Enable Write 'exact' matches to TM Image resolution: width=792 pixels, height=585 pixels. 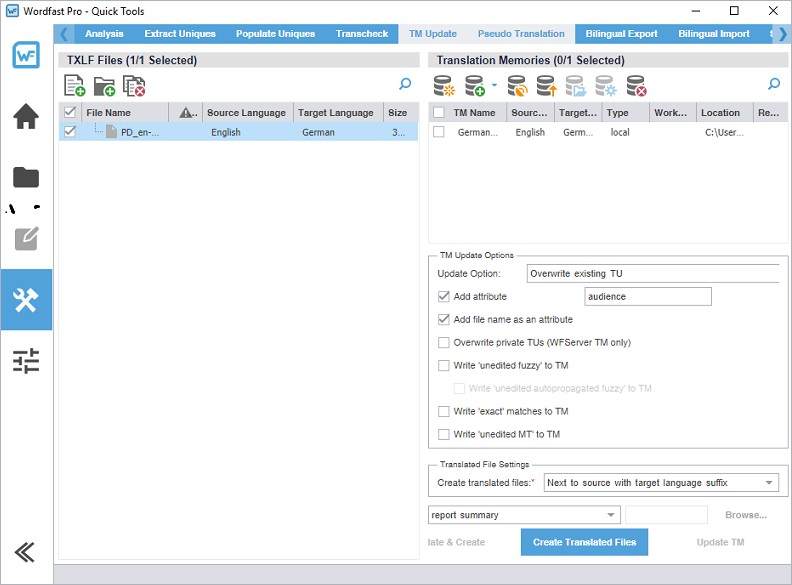(x=444, y=411)
